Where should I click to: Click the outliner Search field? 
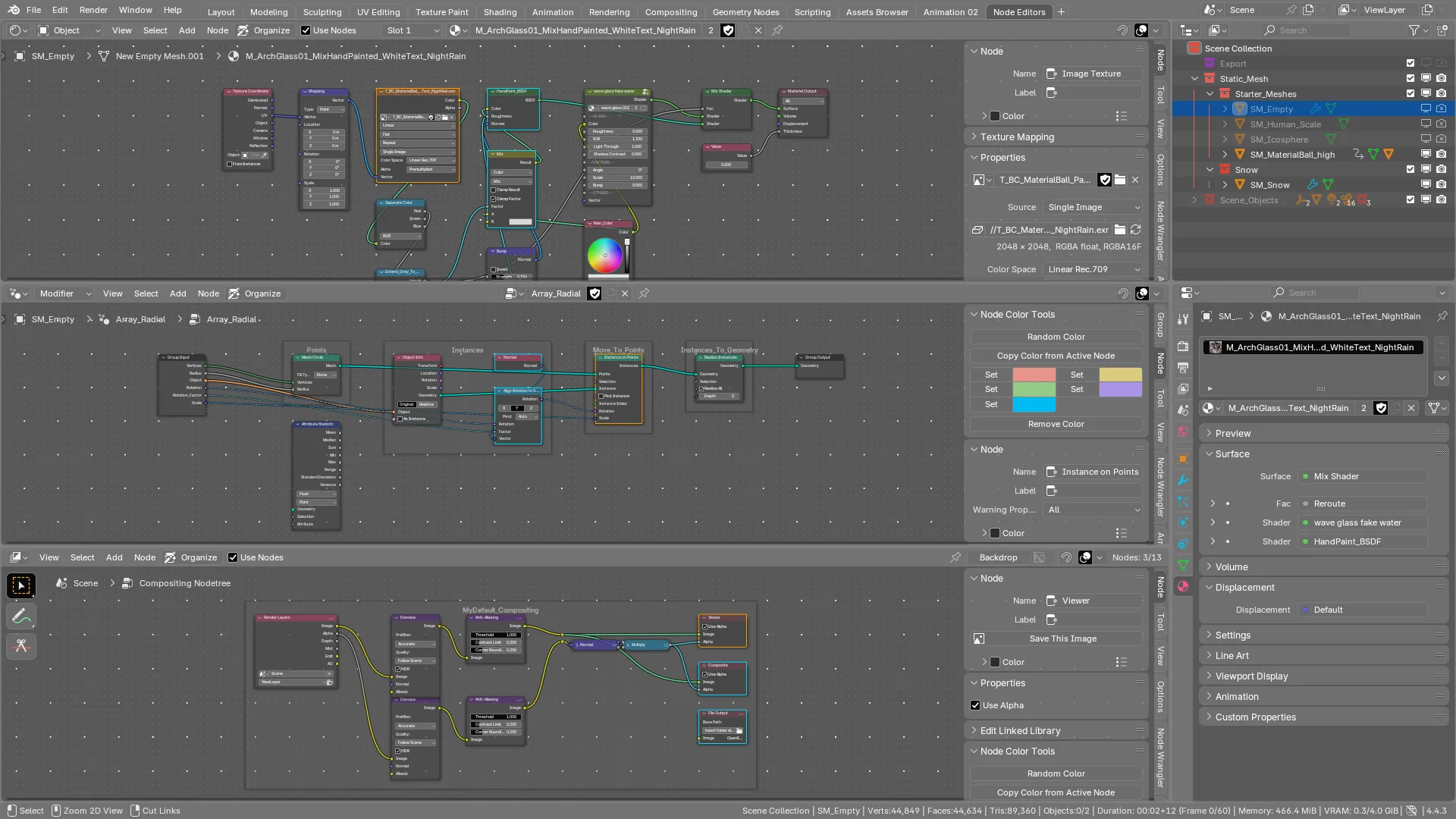[x=1305, y=30]
